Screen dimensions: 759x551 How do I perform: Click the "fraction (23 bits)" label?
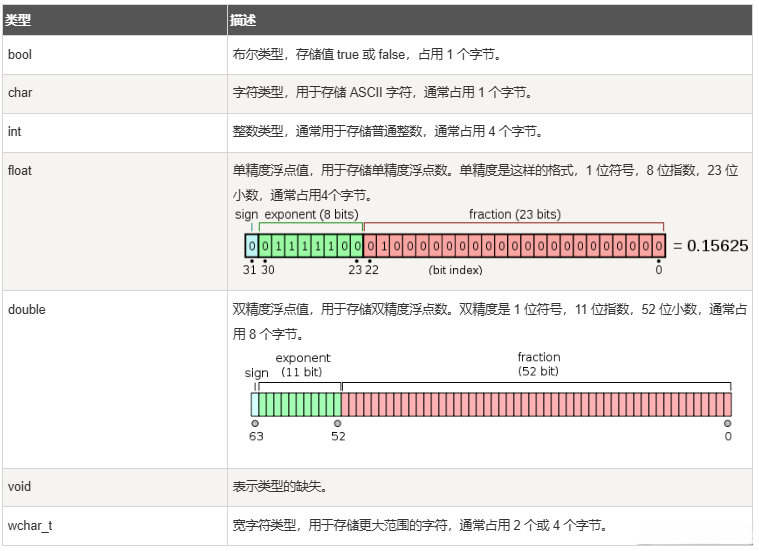click(x=514, y=214)
